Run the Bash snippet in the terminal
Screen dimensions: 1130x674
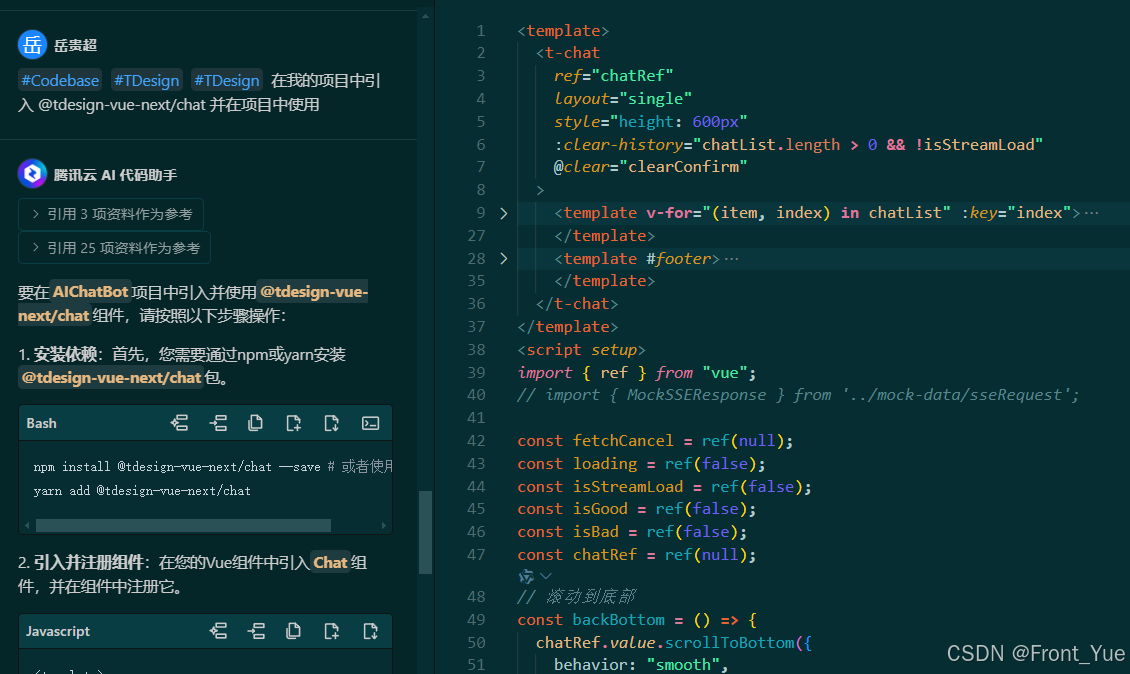[x=370, y=423]
